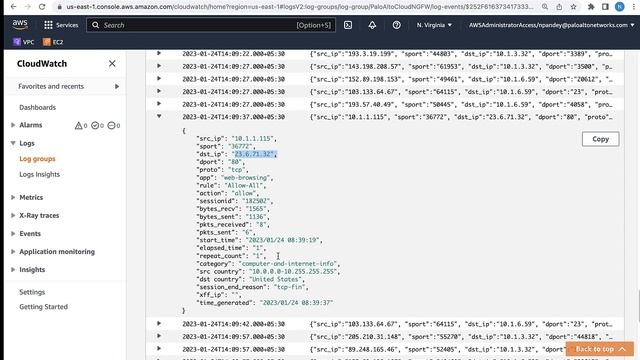
Task: Open the browser three-dot menu
Action: 634,7
